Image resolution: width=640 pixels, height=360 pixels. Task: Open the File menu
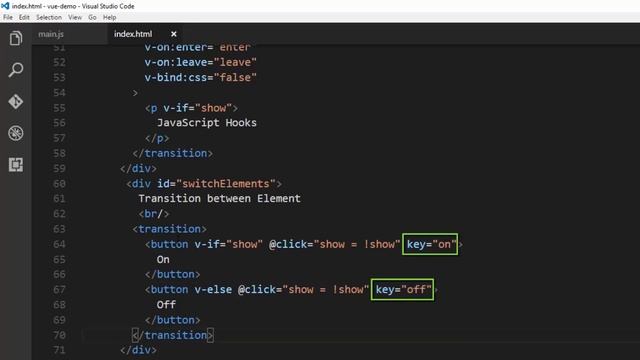(8, 17)
